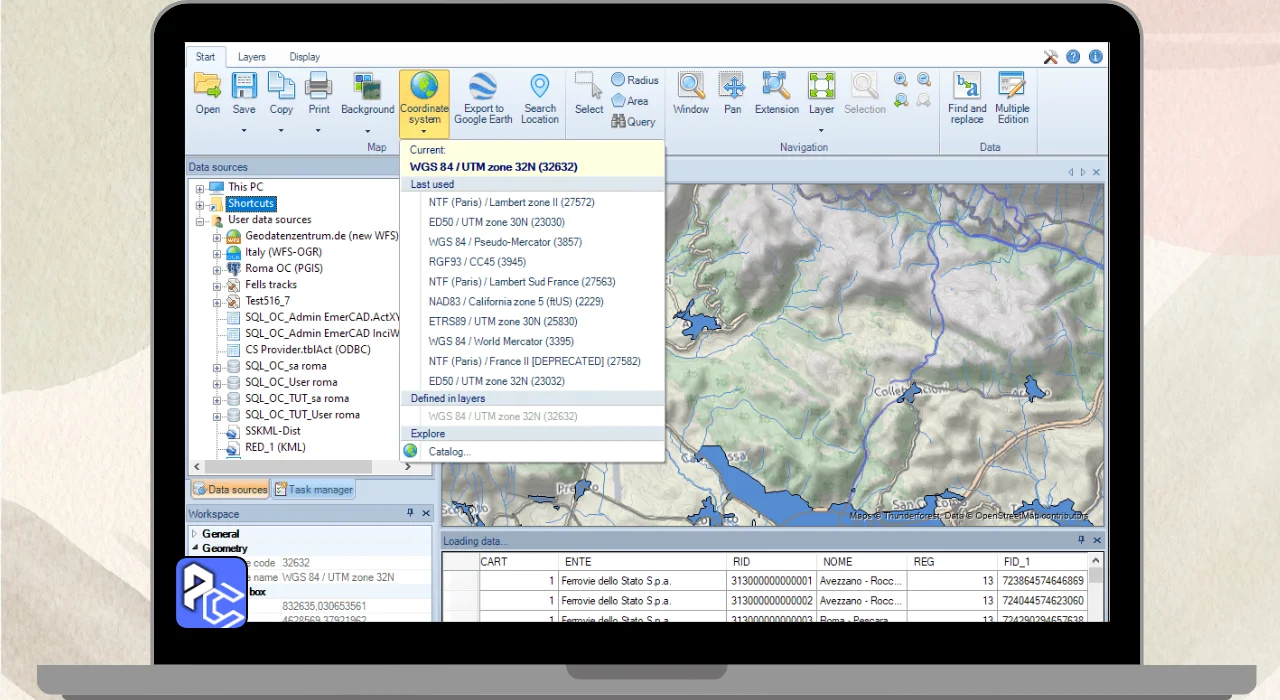The height and width of the screenshot is (700, 1280).
Task: Click Export to Google Earth icon
Action: (x=483, y=87)
